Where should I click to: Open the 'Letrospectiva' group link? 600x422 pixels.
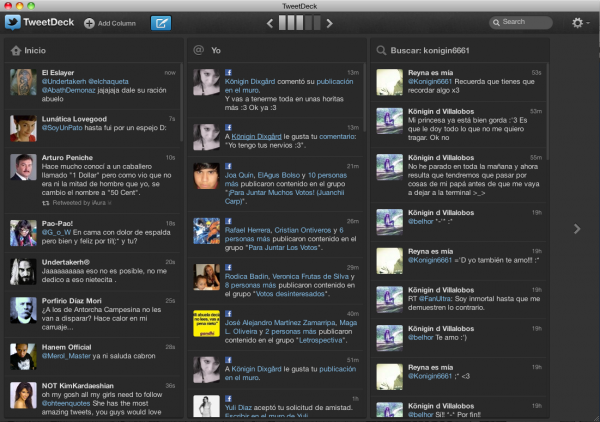pos(320,340)
